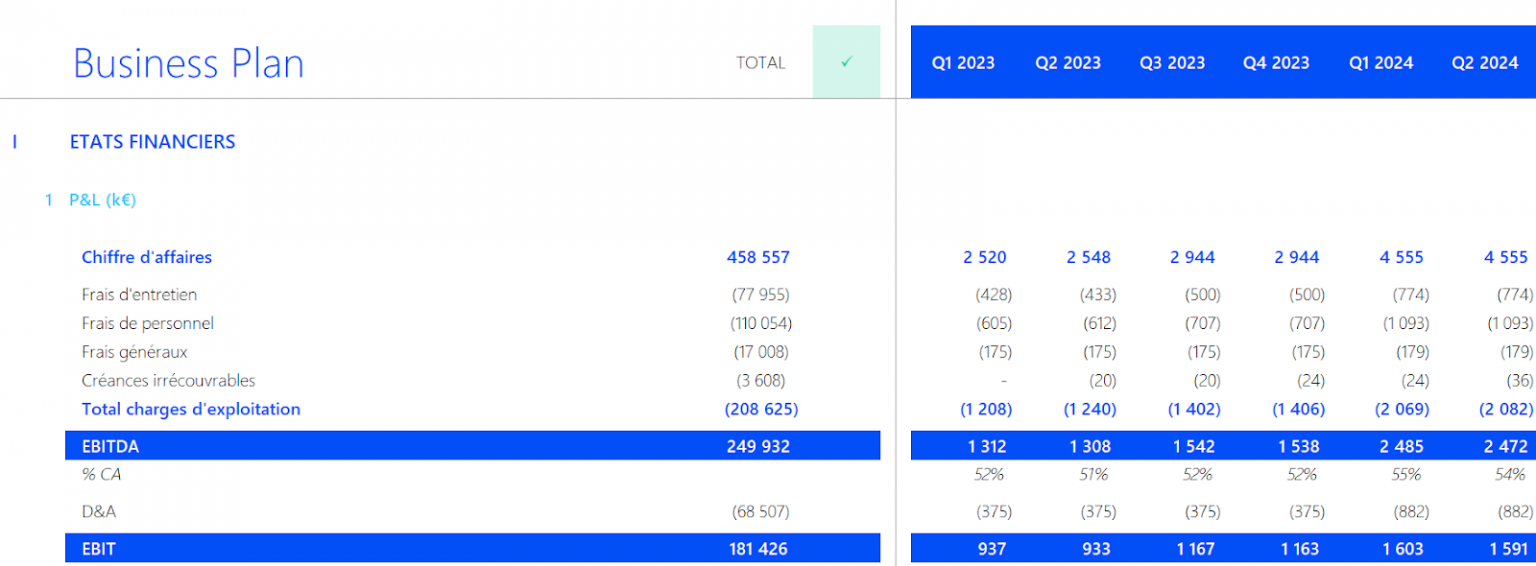The width and height of the screenshot is (1536, 566).
Task: Click Q1 2023 EBIT cell 937
Action: 992,549
